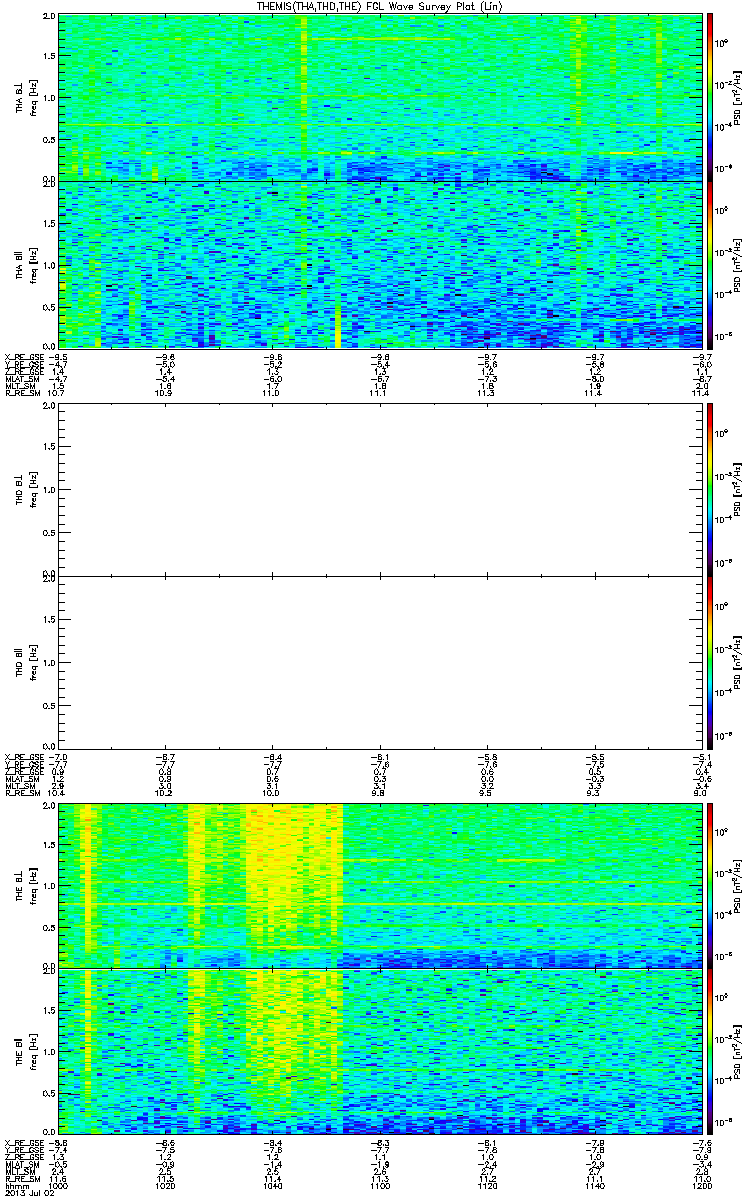Click the THA B-parallel spectrogram panel
The width and height of the screenshot is (750, 1200).
tap(379, 264)
